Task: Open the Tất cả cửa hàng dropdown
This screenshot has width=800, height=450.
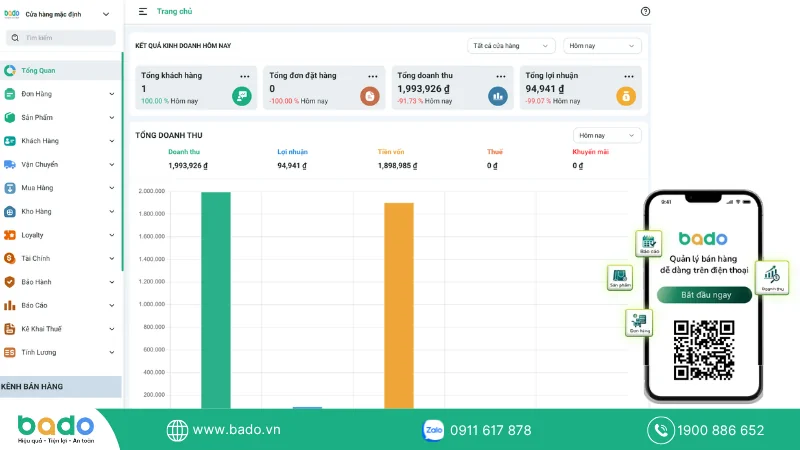Action: click(510, 46)
